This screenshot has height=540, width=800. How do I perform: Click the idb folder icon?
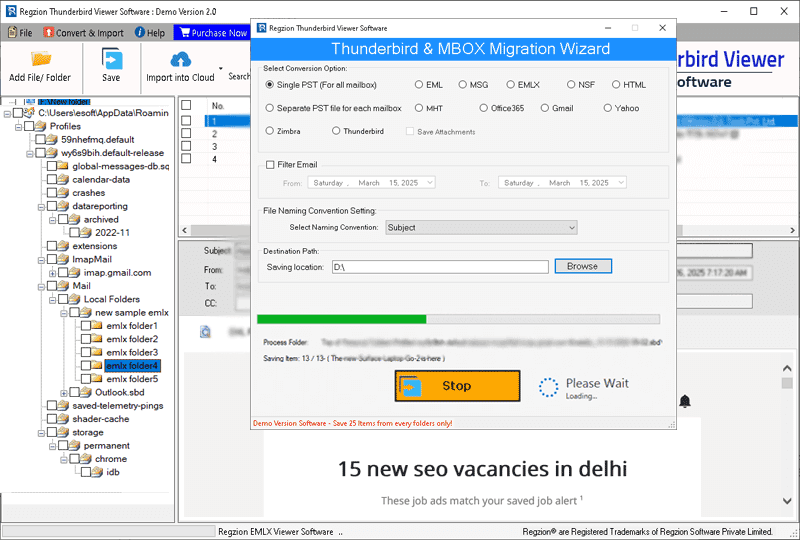click(x=96, y=472)
